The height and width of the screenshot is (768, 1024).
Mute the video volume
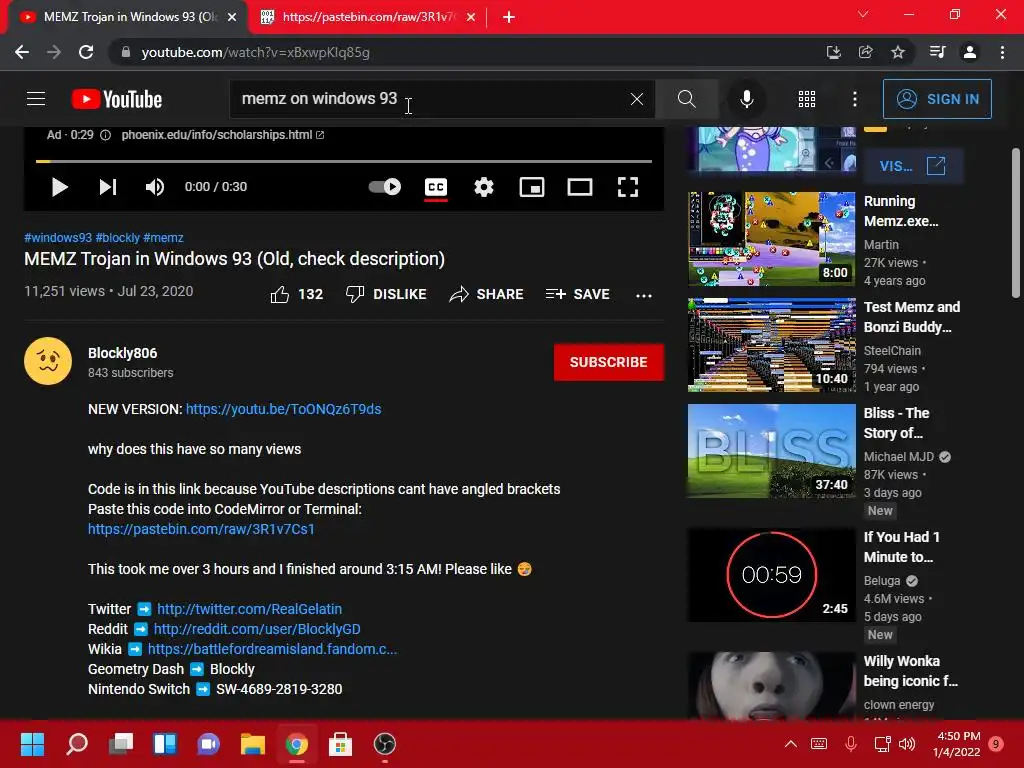155,187
